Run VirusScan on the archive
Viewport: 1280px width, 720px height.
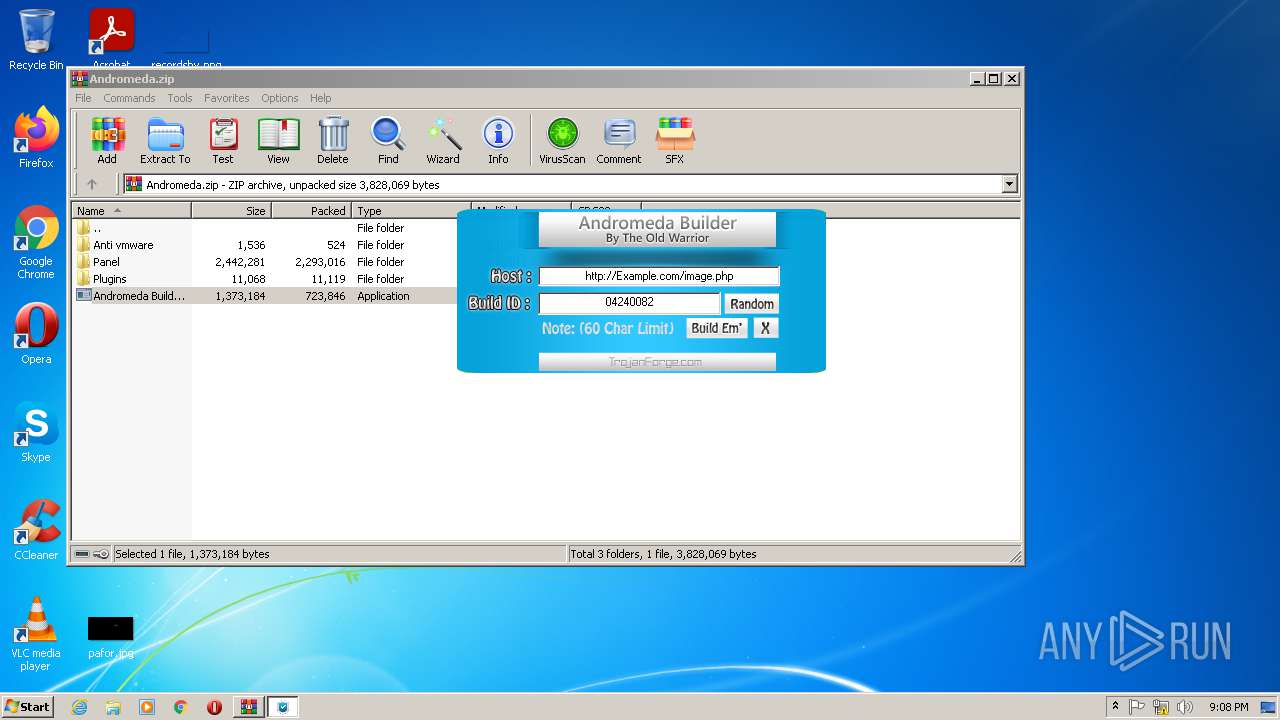562,140
